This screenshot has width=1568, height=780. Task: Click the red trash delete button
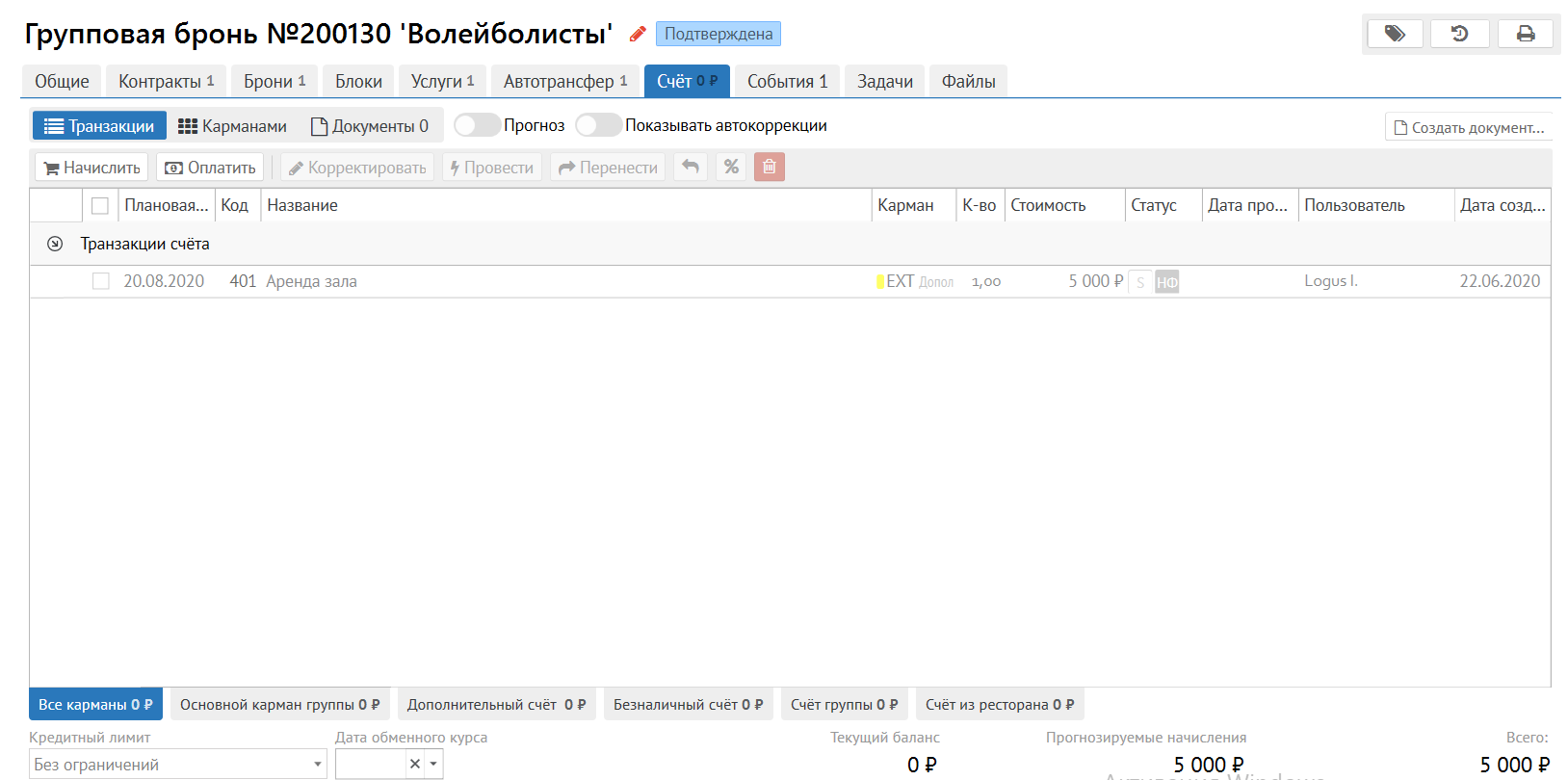pos(770,167)
